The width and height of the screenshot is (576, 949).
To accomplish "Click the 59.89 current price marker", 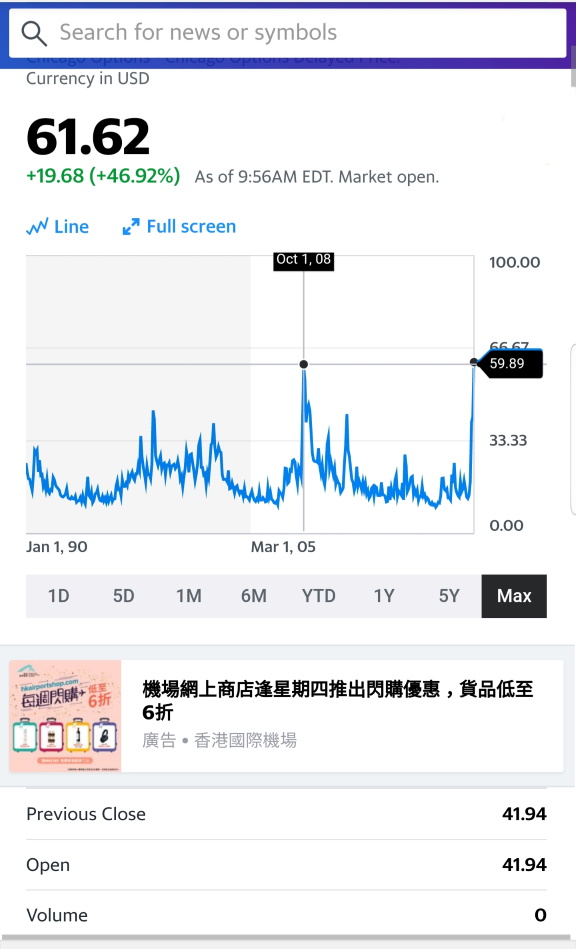I will coord(509,363).
